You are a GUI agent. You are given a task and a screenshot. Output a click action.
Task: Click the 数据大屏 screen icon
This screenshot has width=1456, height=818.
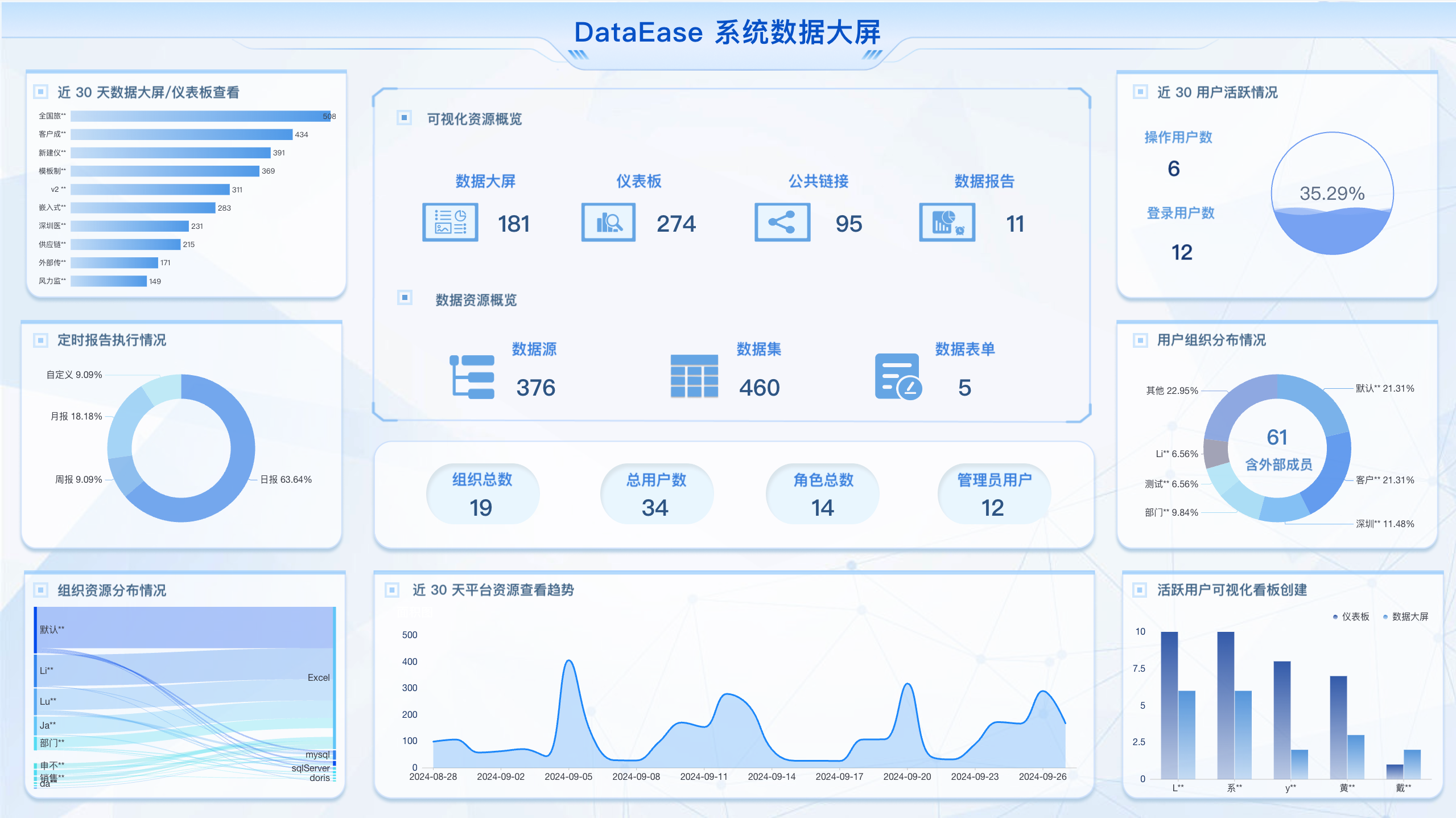449,223
